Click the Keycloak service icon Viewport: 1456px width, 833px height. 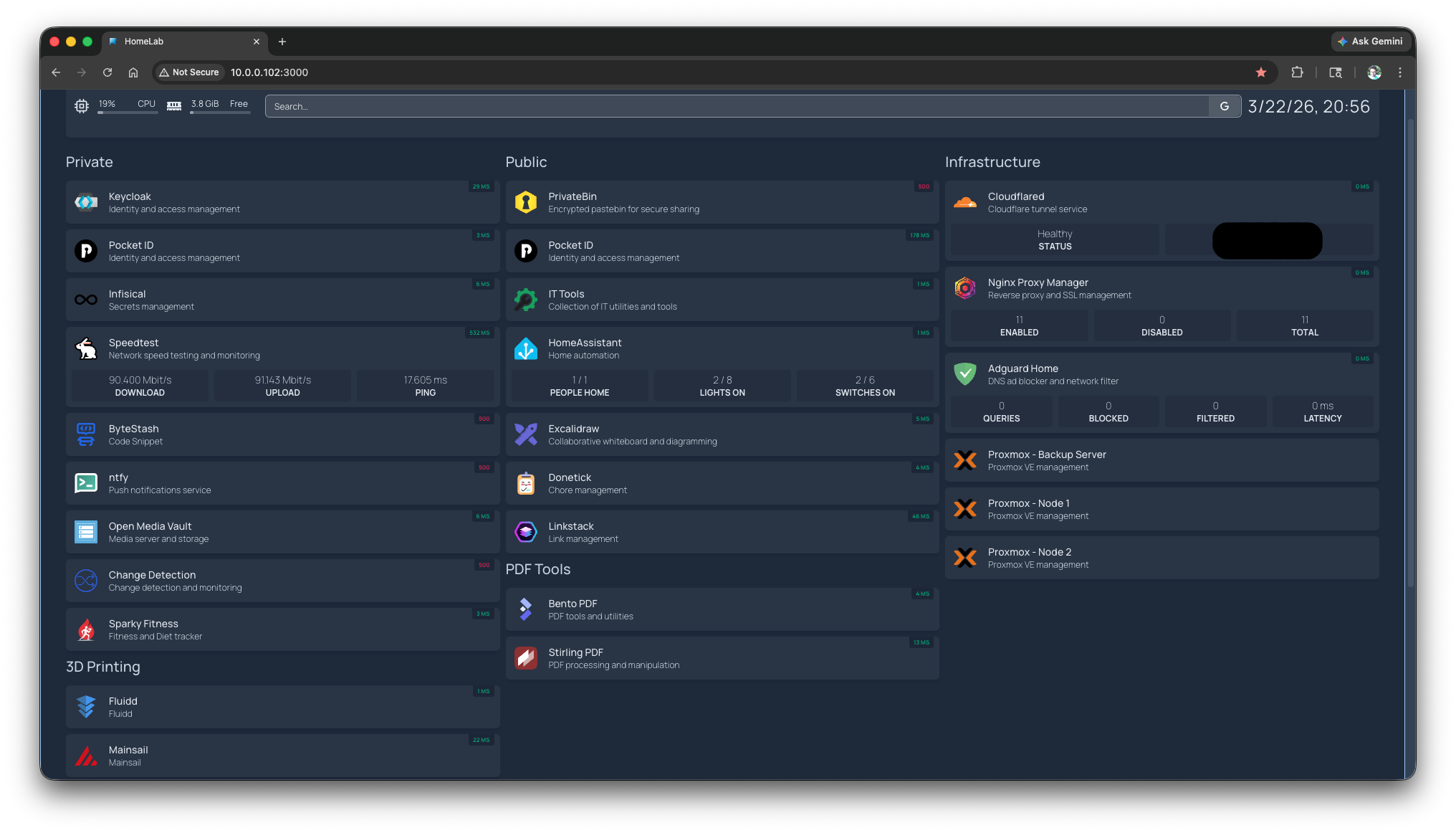[86, 202]
